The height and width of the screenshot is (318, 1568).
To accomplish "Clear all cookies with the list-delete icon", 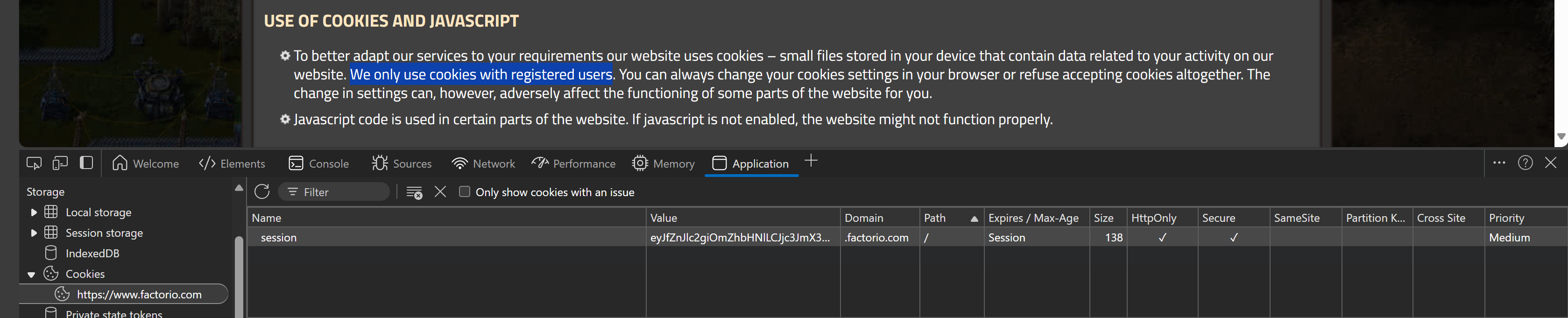I will [x=415, y=192].
